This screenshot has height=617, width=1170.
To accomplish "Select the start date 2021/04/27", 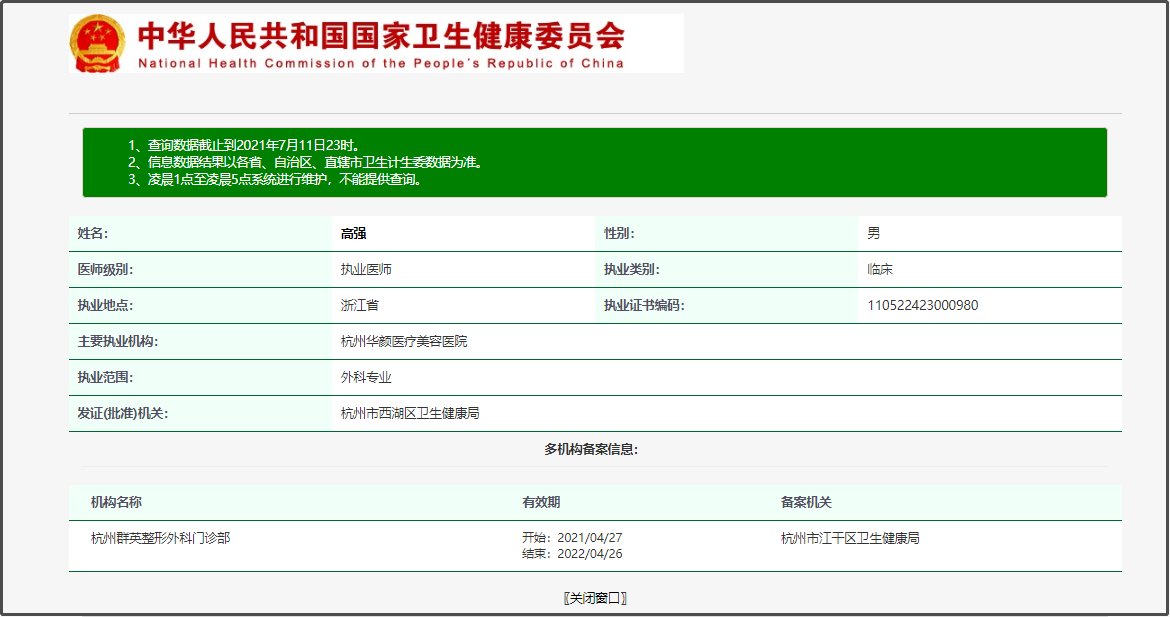I will [x=589, y=538].
